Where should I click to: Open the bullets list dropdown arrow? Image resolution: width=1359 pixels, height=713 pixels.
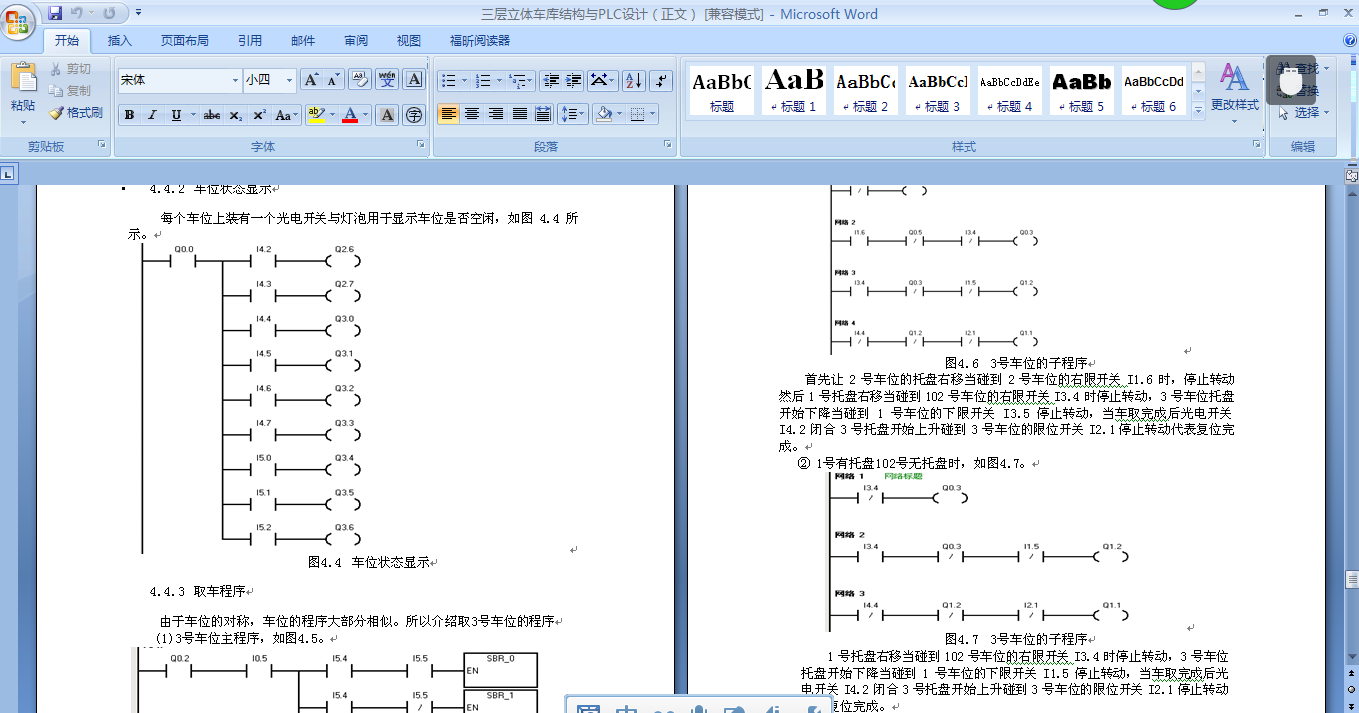pos(464,80)
